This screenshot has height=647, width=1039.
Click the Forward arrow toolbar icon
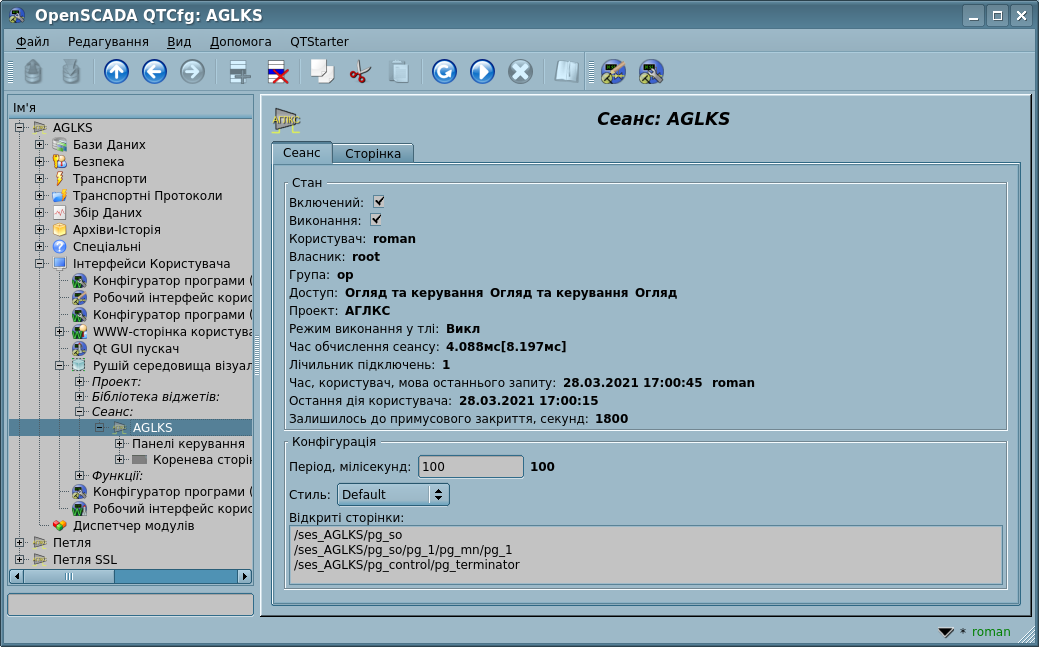click(x=193, y=71)
